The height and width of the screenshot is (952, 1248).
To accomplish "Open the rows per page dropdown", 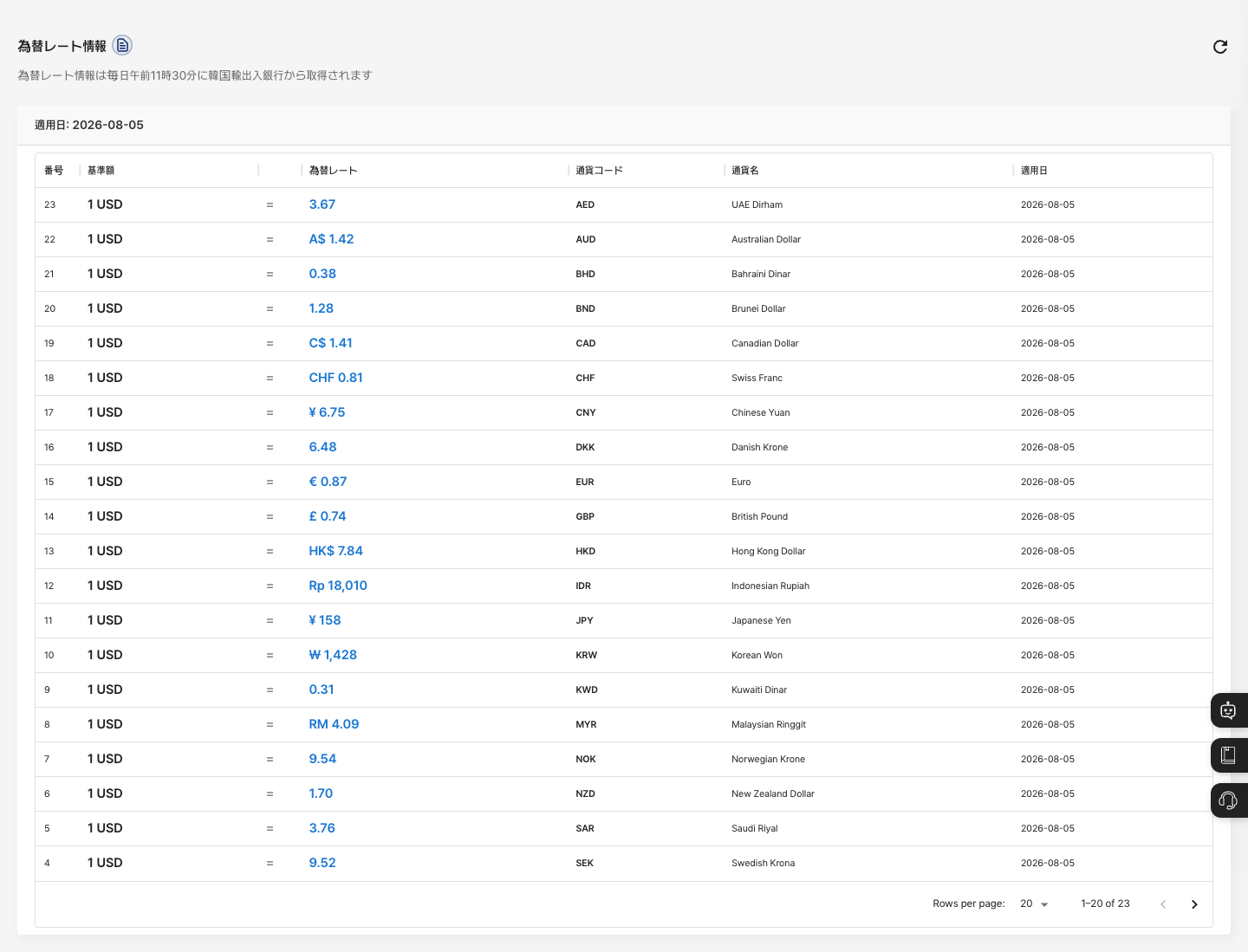I will [x=1034, y=903].
